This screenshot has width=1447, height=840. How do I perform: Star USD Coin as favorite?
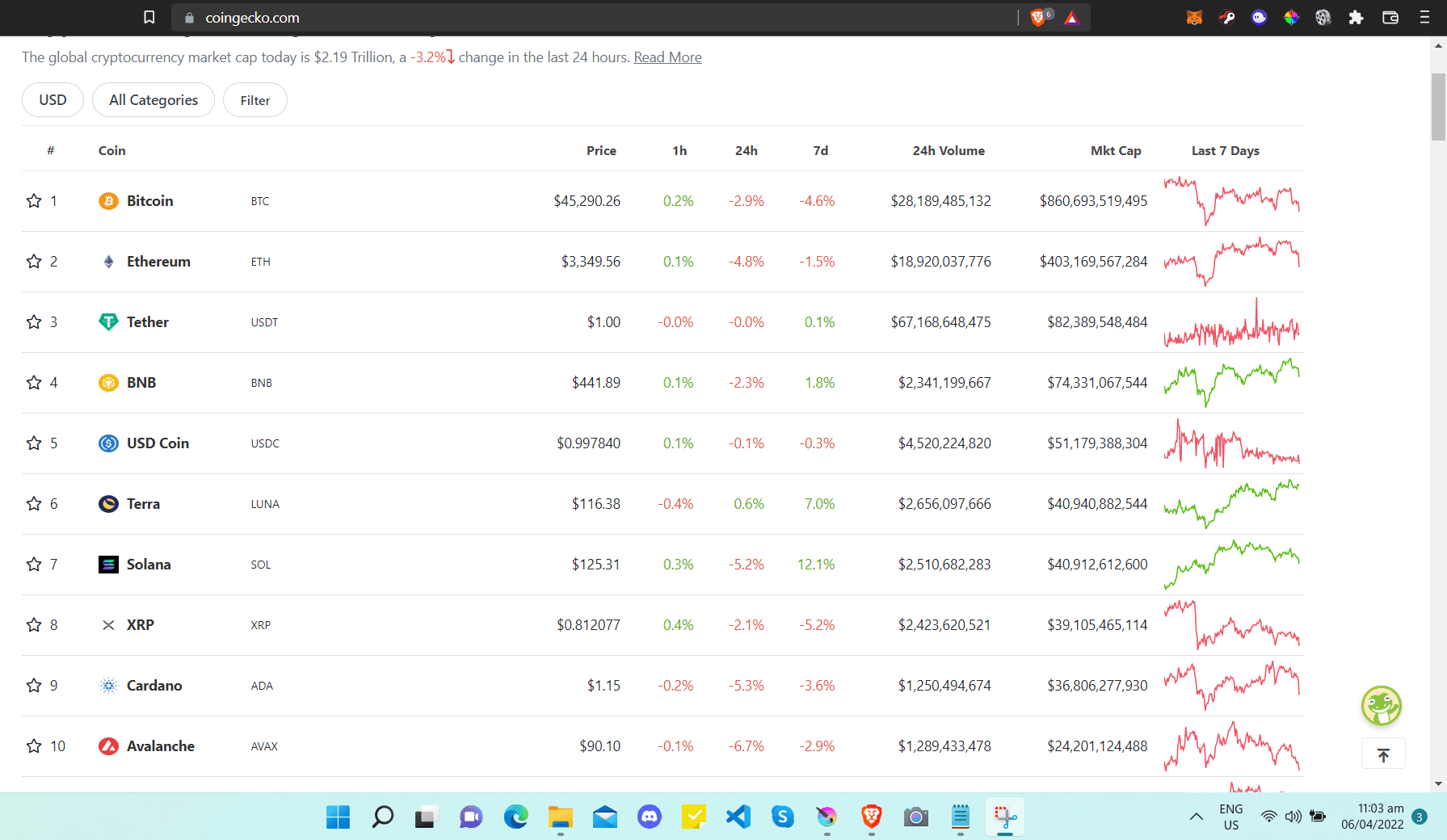pos(34,443)
